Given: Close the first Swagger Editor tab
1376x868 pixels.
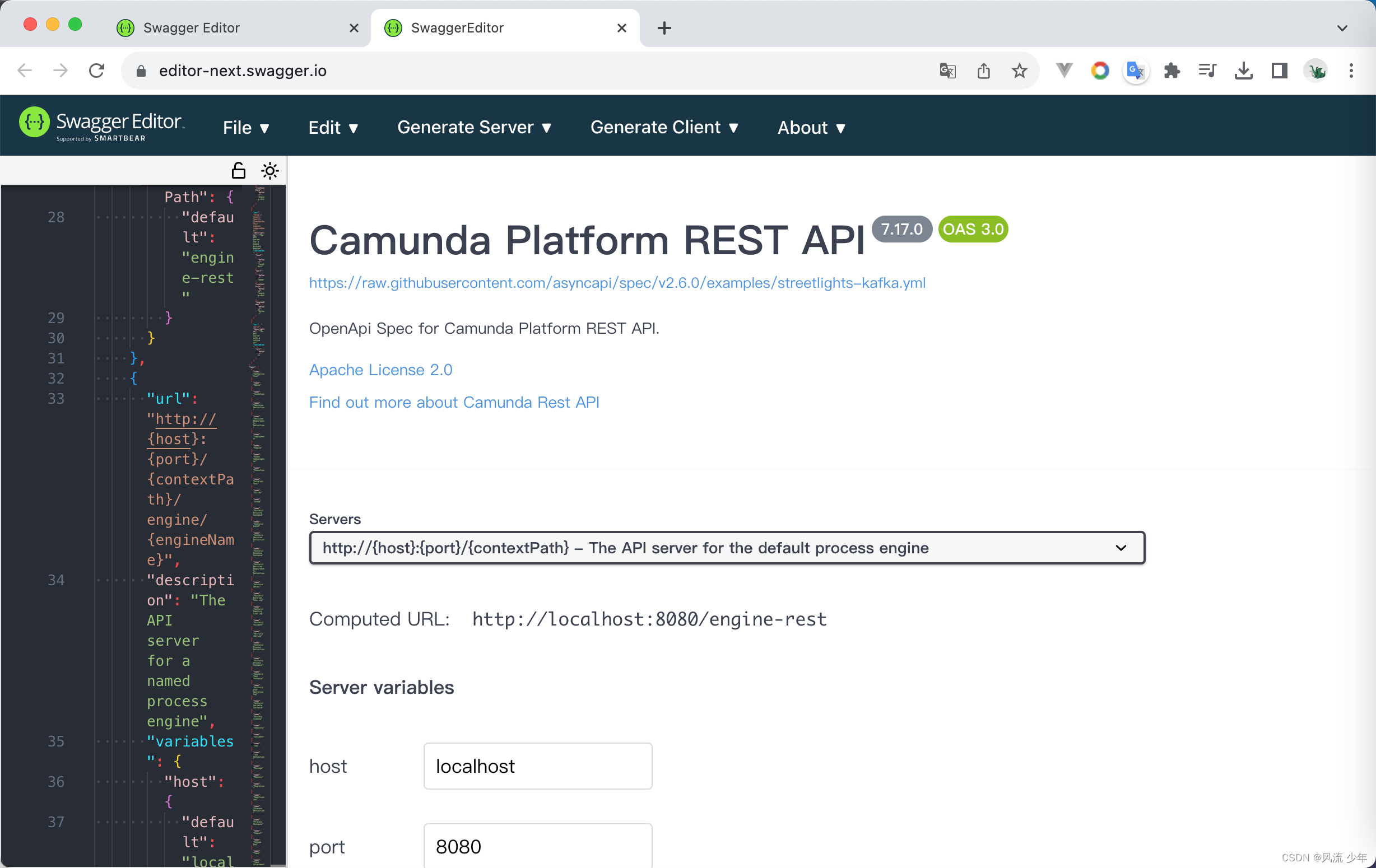Looking at the screenshot, I should pos(354,27).
